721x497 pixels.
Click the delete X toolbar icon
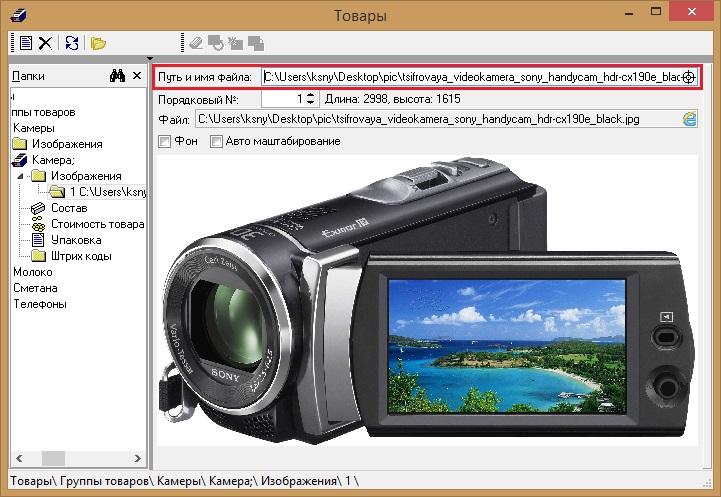tap(45, 43)
